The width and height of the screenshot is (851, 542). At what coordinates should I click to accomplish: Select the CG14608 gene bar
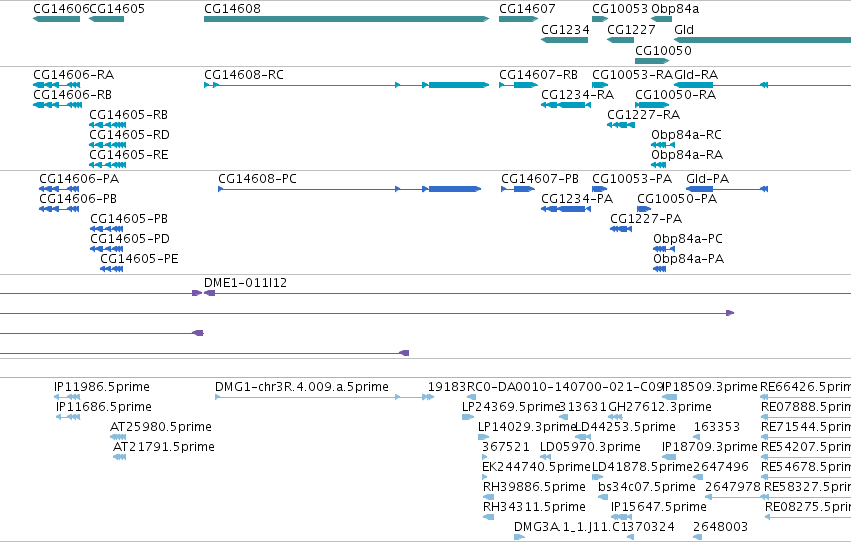pos(346,19)
